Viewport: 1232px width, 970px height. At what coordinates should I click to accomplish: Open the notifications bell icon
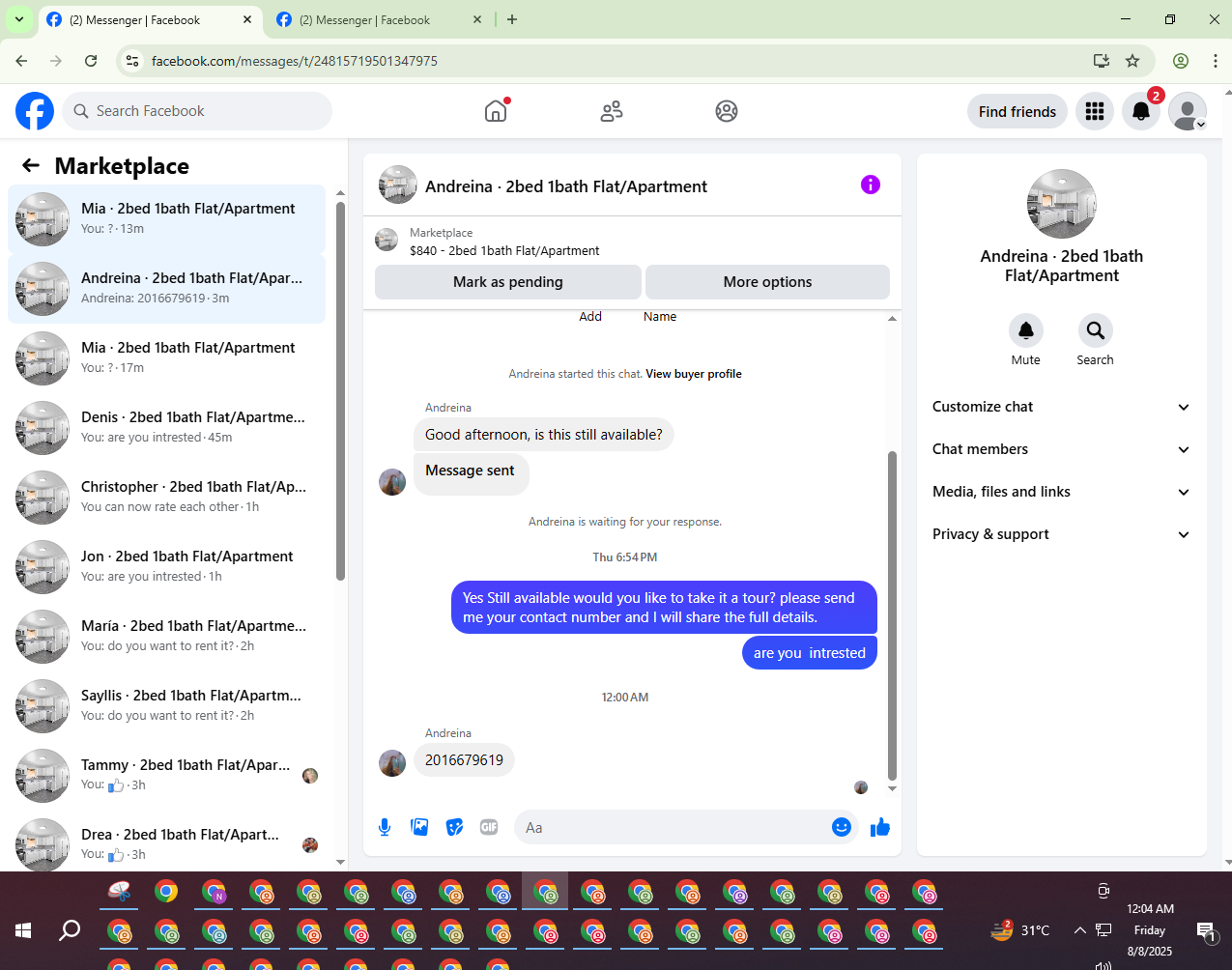1141,111
